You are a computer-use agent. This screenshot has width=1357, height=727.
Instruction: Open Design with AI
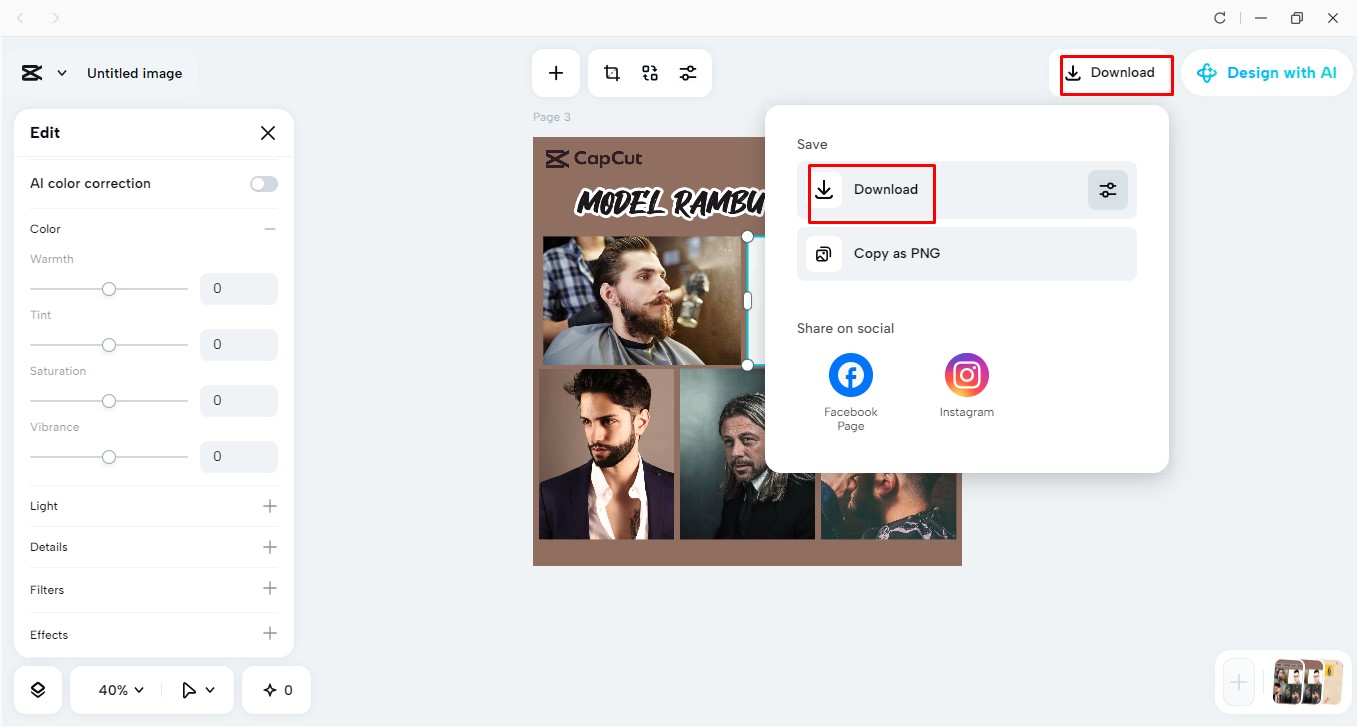[x=1267, y=73]
